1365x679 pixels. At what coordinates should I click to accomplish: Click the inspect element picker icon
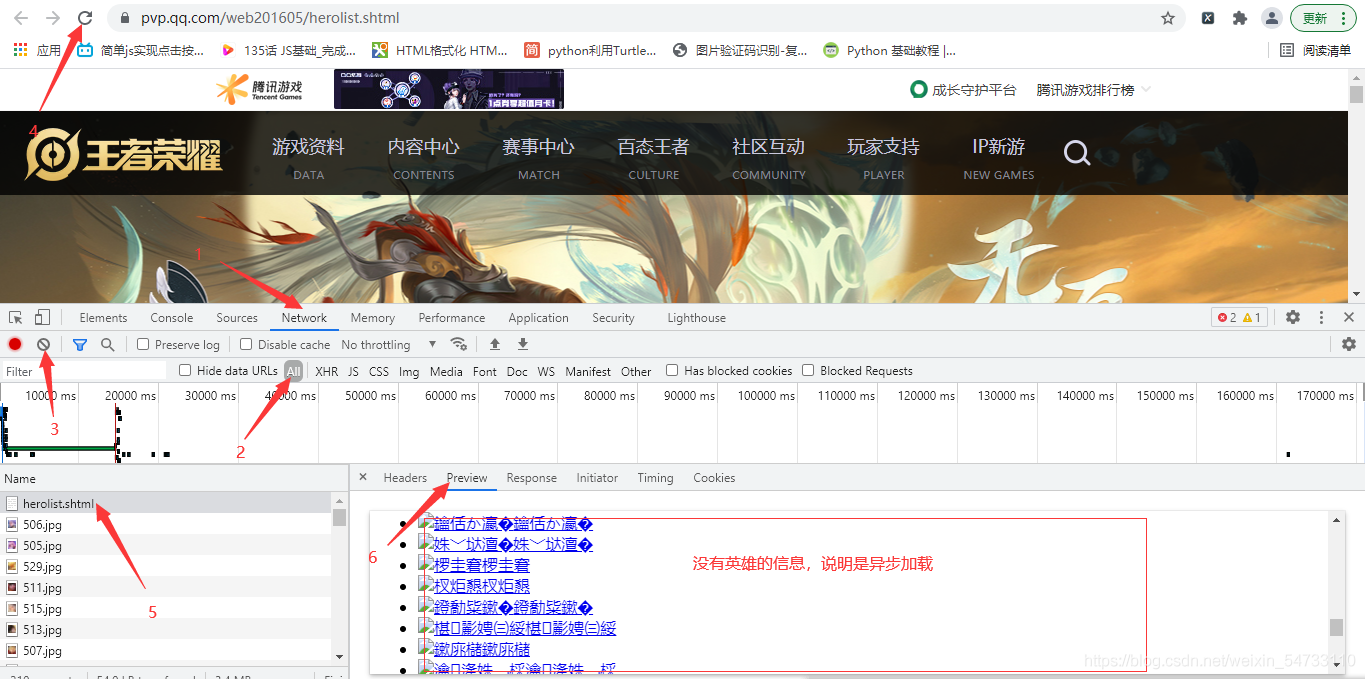[16, 317]
